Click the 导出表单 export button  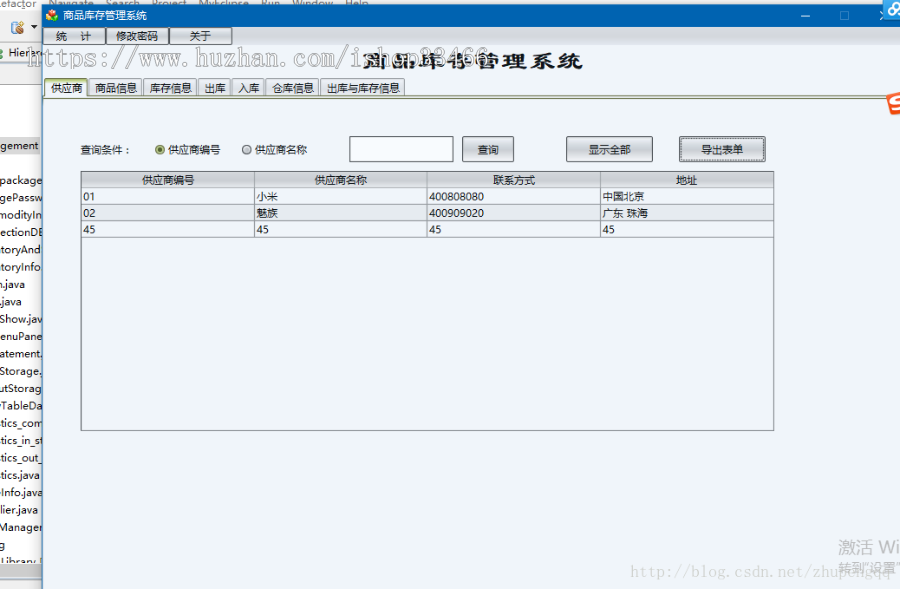[723, 148]
